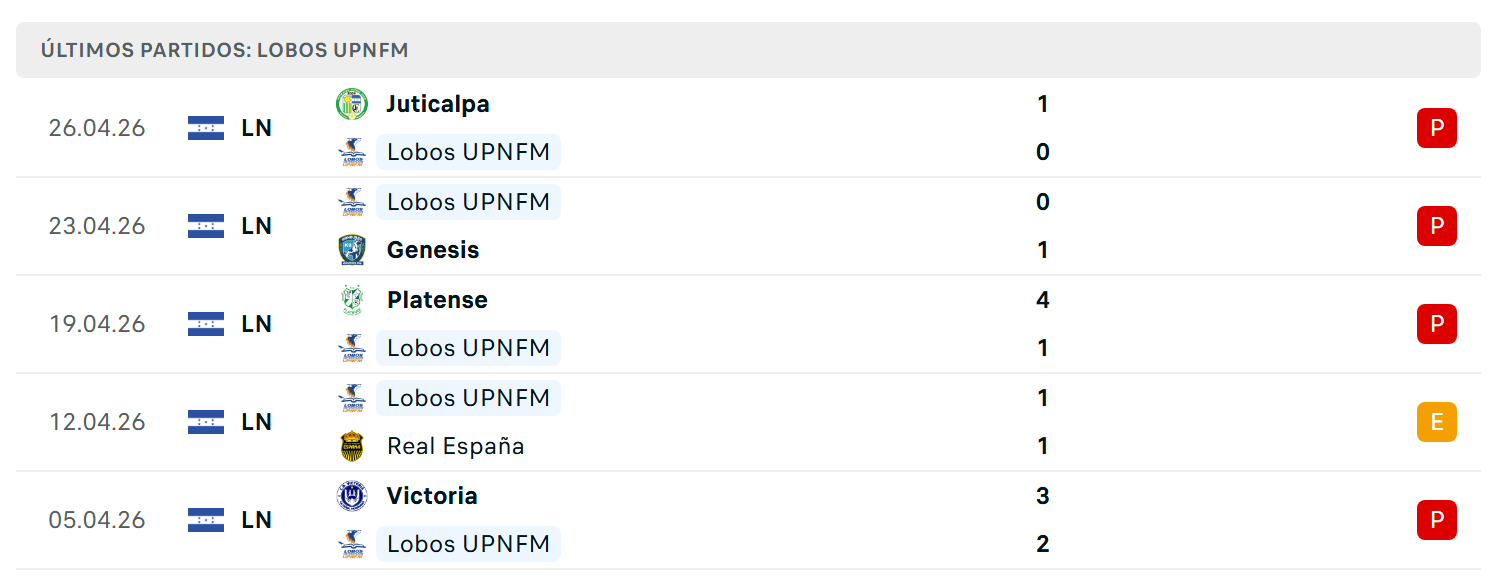Click the Últimos Partidos: Lobos UPNFM header
The height and width of the screenshot is (587, 1496).
point(748,50)
